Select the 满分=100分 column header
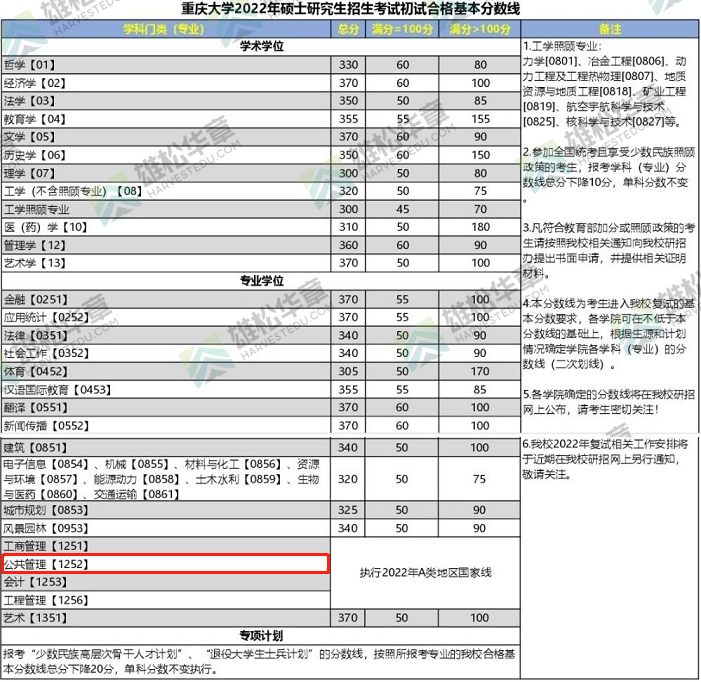The image size is (701, 682). point(403,29)
